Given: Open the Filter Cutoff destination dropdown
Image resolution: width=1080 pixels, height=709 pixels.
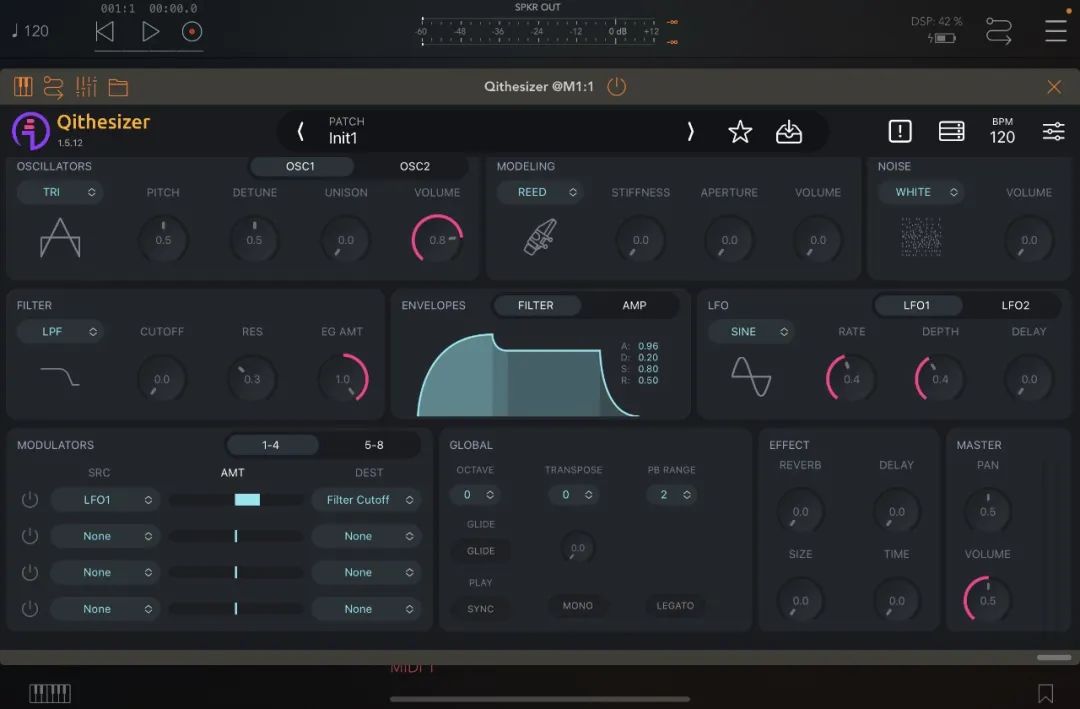Looking at the screenshot, I should click(366, 500).
